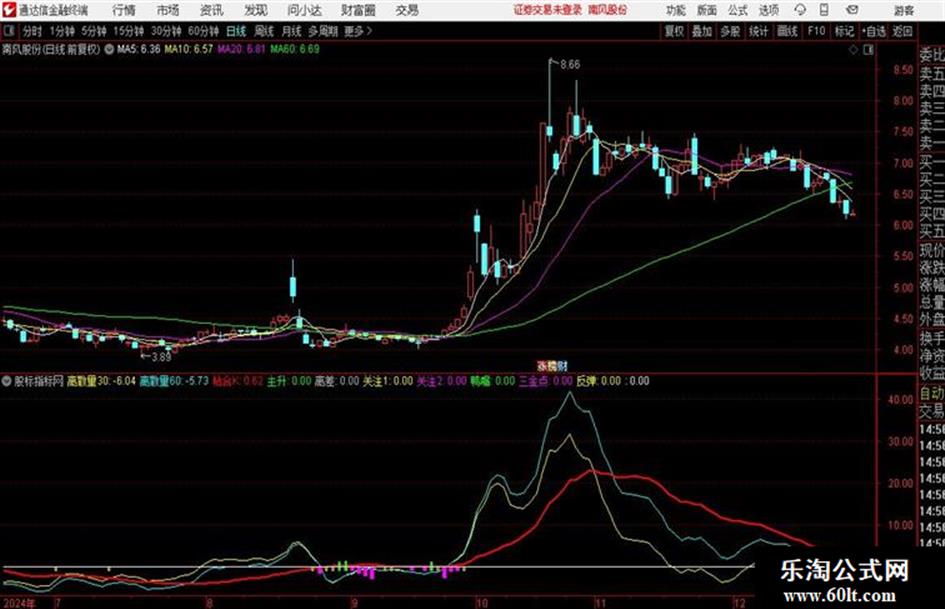Open the mobile phone icon in top bar
Image resolution: width=945 pixels, height=609 pixels.
click(x=824, y=10)
